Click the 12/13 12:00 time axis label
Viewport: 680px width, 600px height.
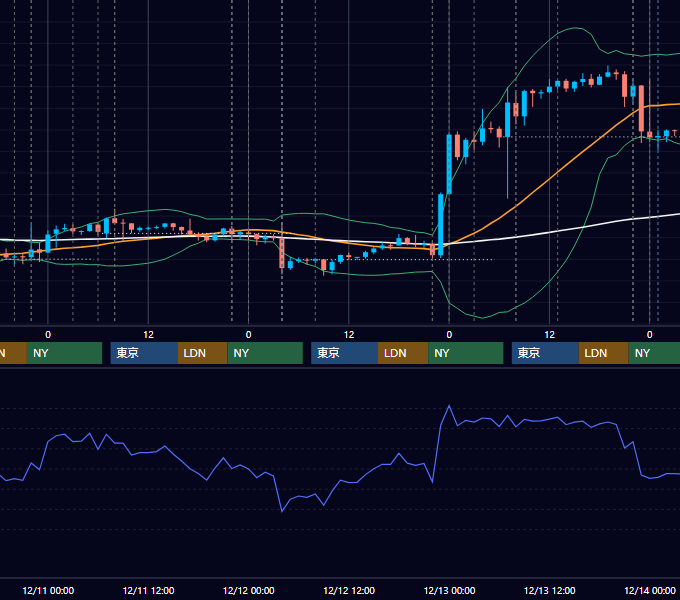pyautogui.click(x=549, y=590)
